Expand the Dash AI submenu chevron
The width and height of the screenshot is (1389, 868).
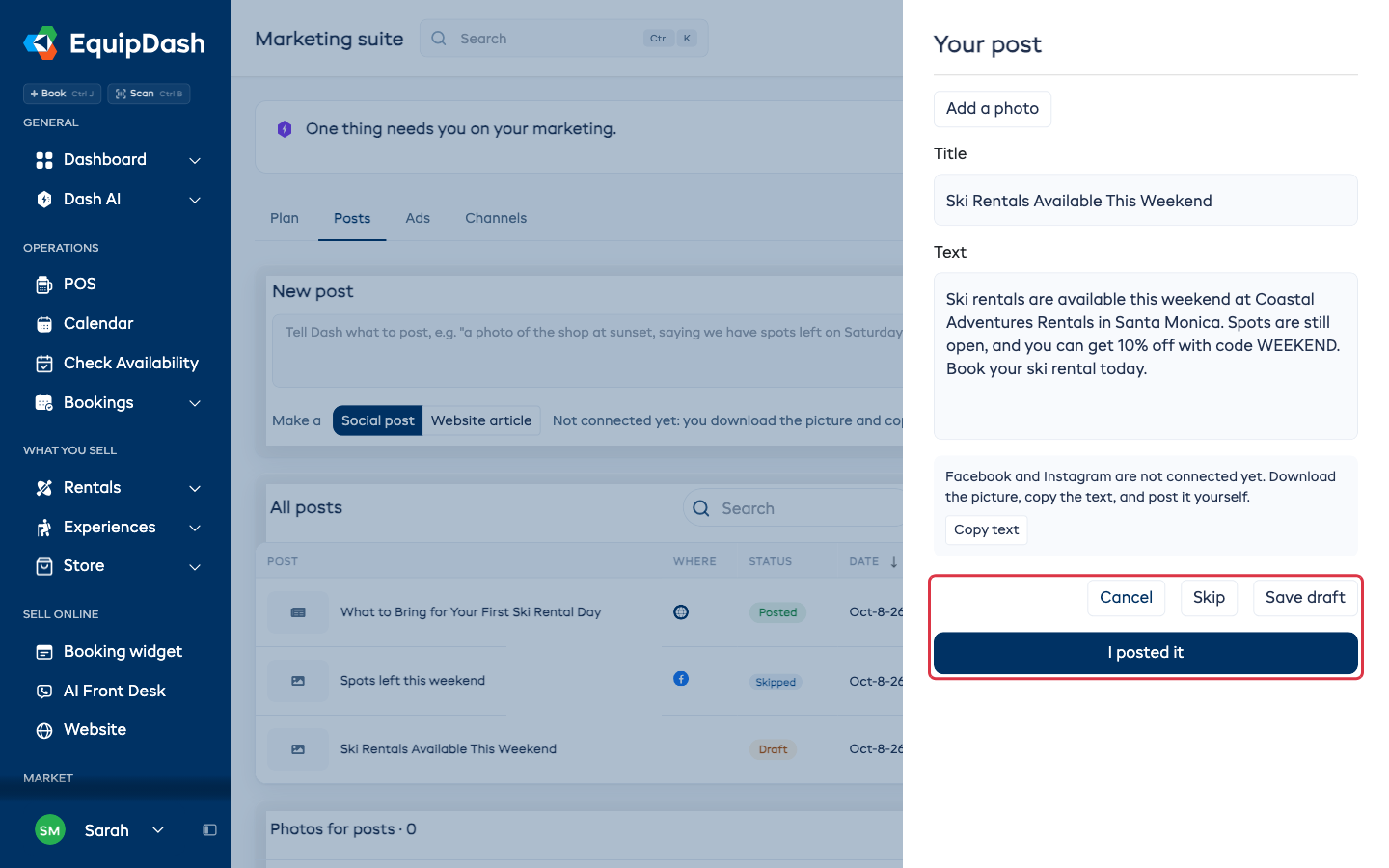click(195, 200)
